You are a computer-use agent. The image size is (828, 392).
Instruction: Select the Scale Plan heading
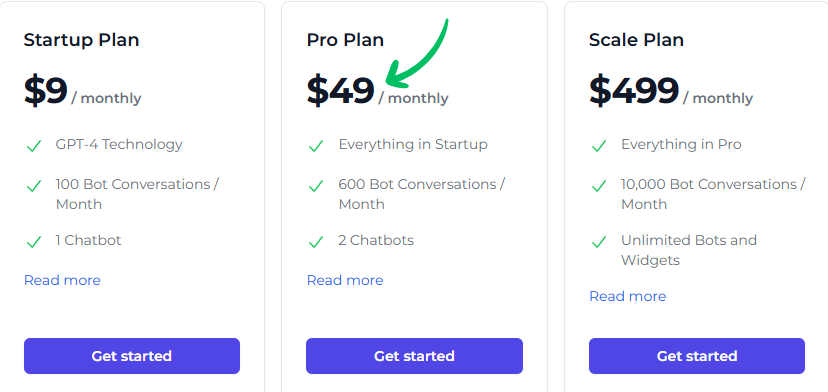636,40
